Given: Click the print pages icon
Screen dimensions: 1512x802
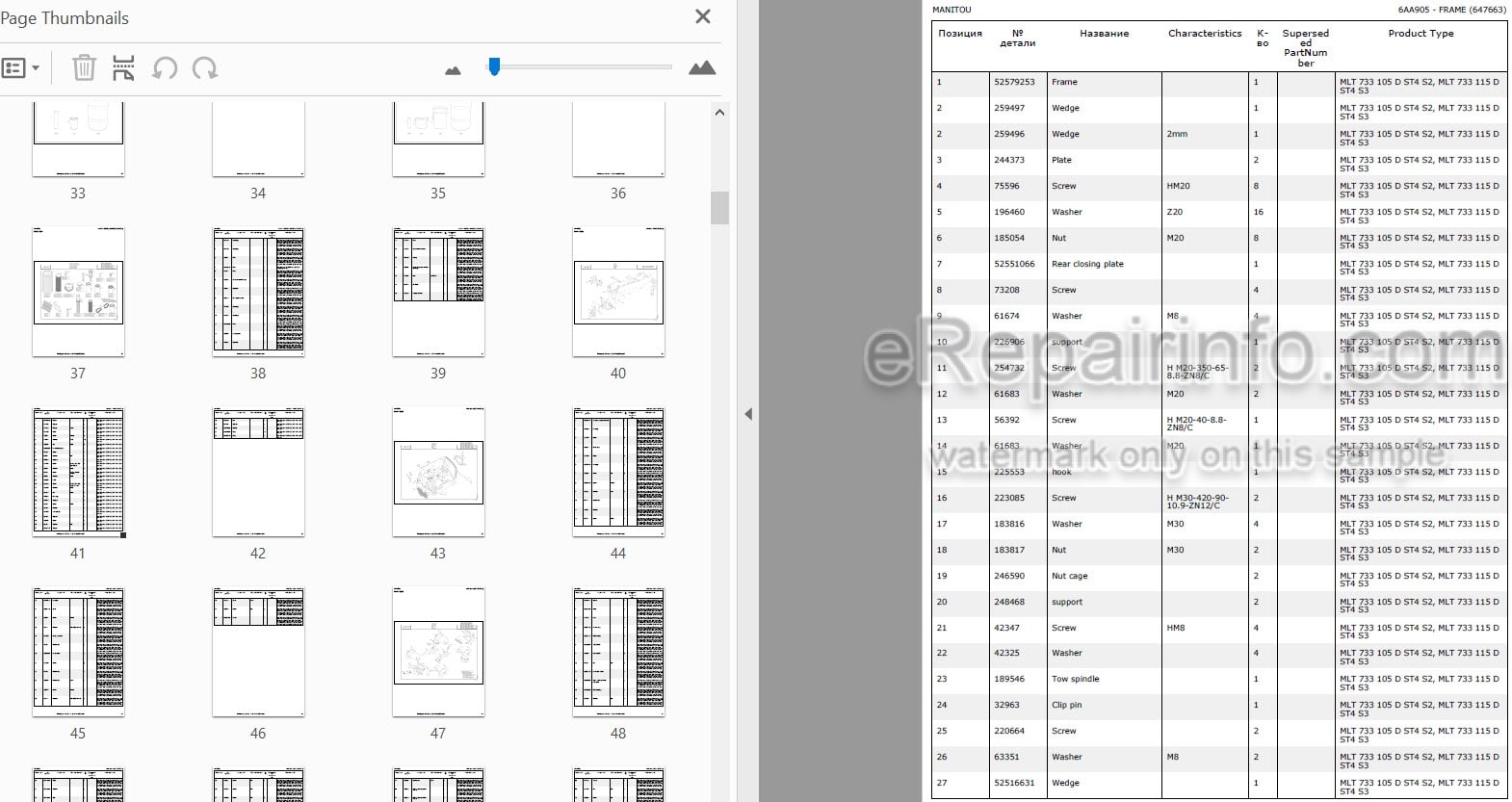Looking at the screenshot, I should pos(123,68).
